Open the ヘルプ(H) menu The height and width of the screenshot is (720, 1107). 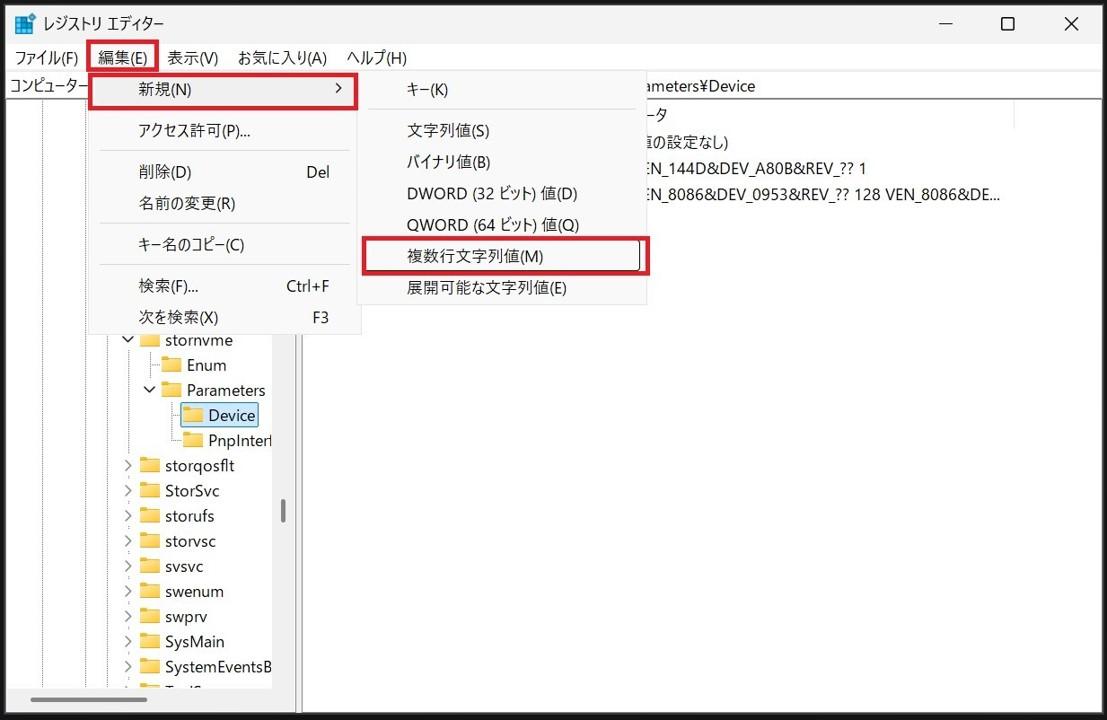click(x=376, y=58)
